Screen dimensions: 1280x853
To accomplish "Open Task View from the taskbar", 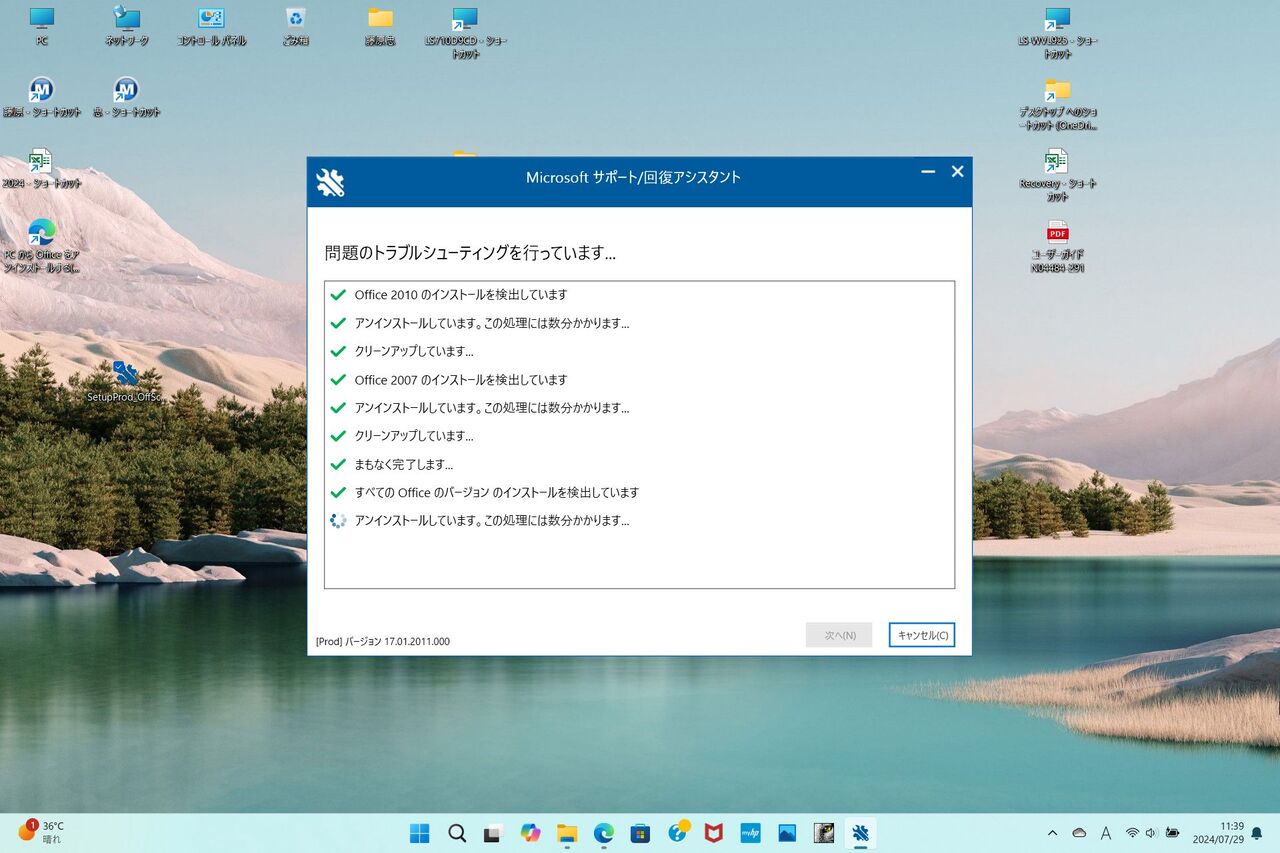I will (x=493, y=833).
